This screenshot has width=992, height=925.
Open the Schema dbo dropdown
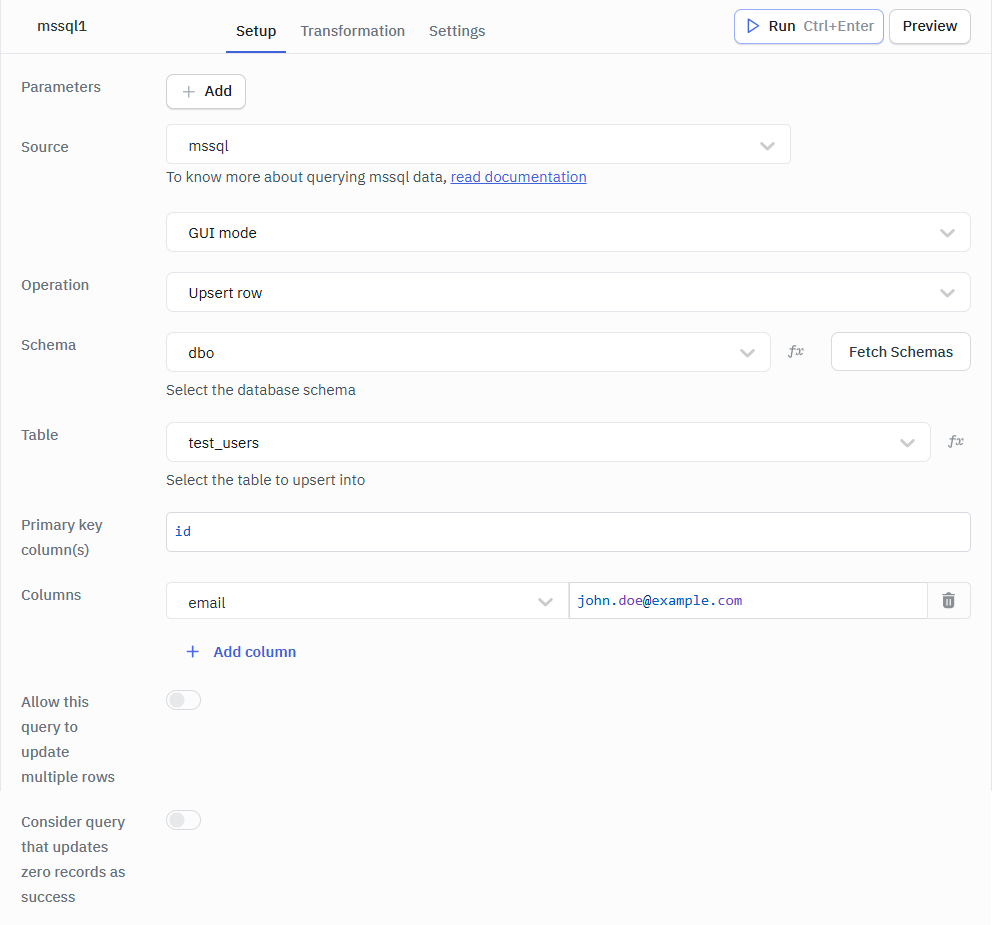point(468,352)
